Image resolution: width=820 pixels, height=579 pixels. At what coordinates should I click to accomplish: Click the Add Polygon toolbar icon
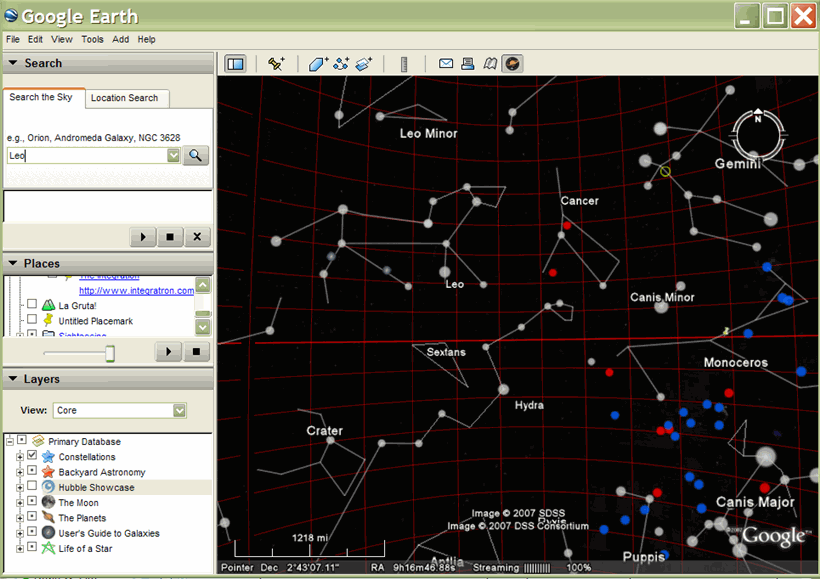tap(318, 64)
